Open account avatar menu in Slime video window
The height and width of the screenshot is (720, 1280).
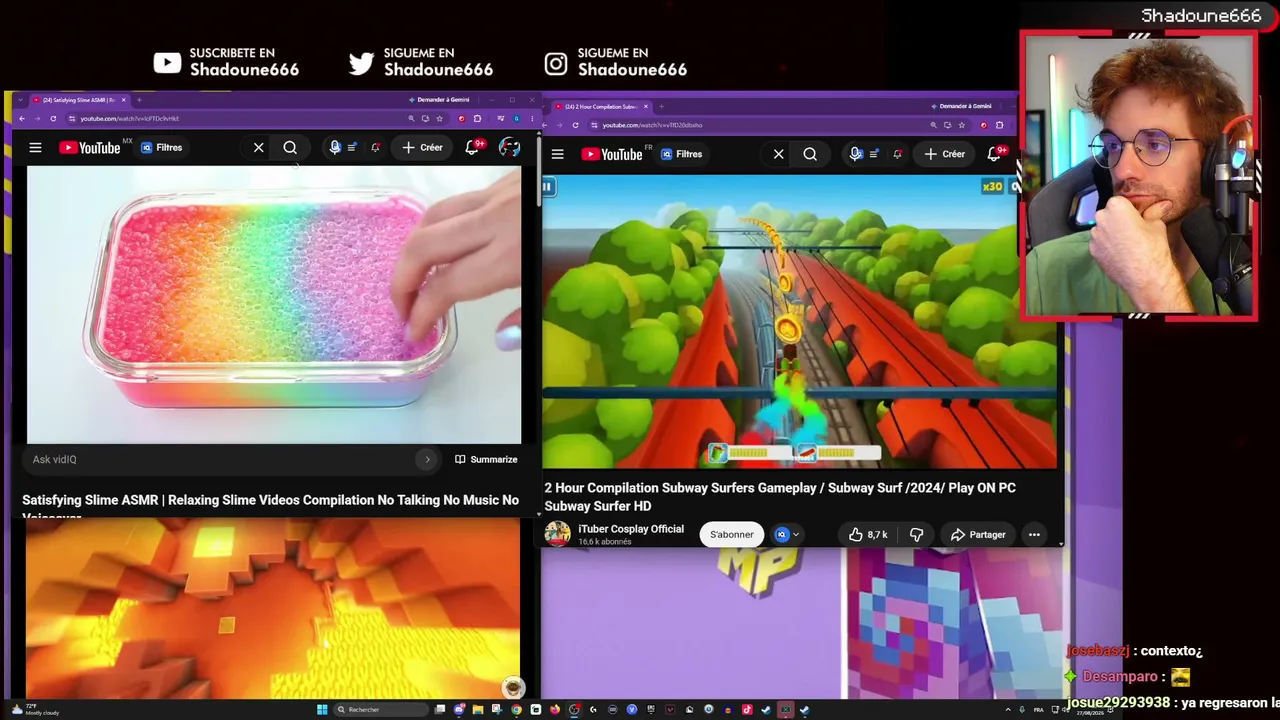pos(509,147)
